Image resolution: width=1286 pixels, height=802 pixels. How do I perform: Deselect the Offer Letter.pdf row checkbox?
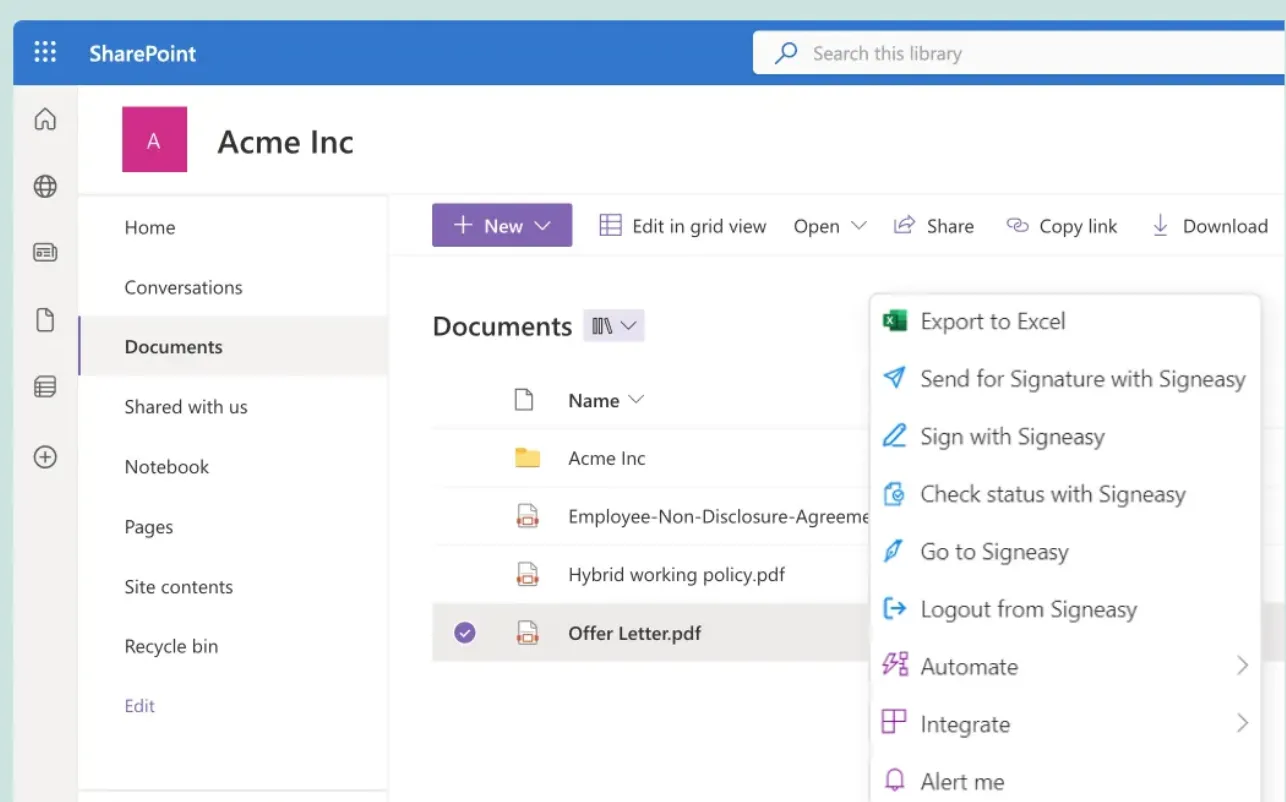click(463, 633)
